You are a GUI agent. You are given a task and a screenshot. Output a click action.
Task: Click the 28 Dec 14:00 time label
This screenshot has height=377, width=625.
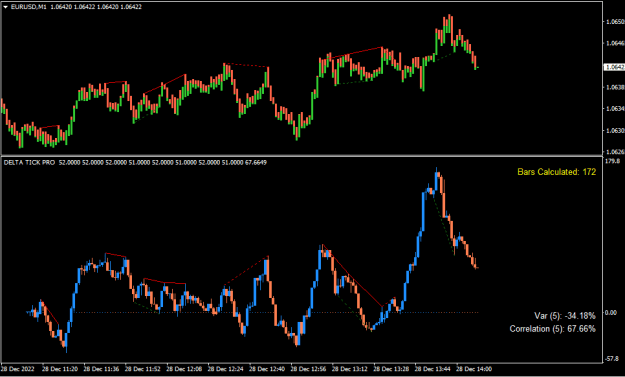(474, 369)
